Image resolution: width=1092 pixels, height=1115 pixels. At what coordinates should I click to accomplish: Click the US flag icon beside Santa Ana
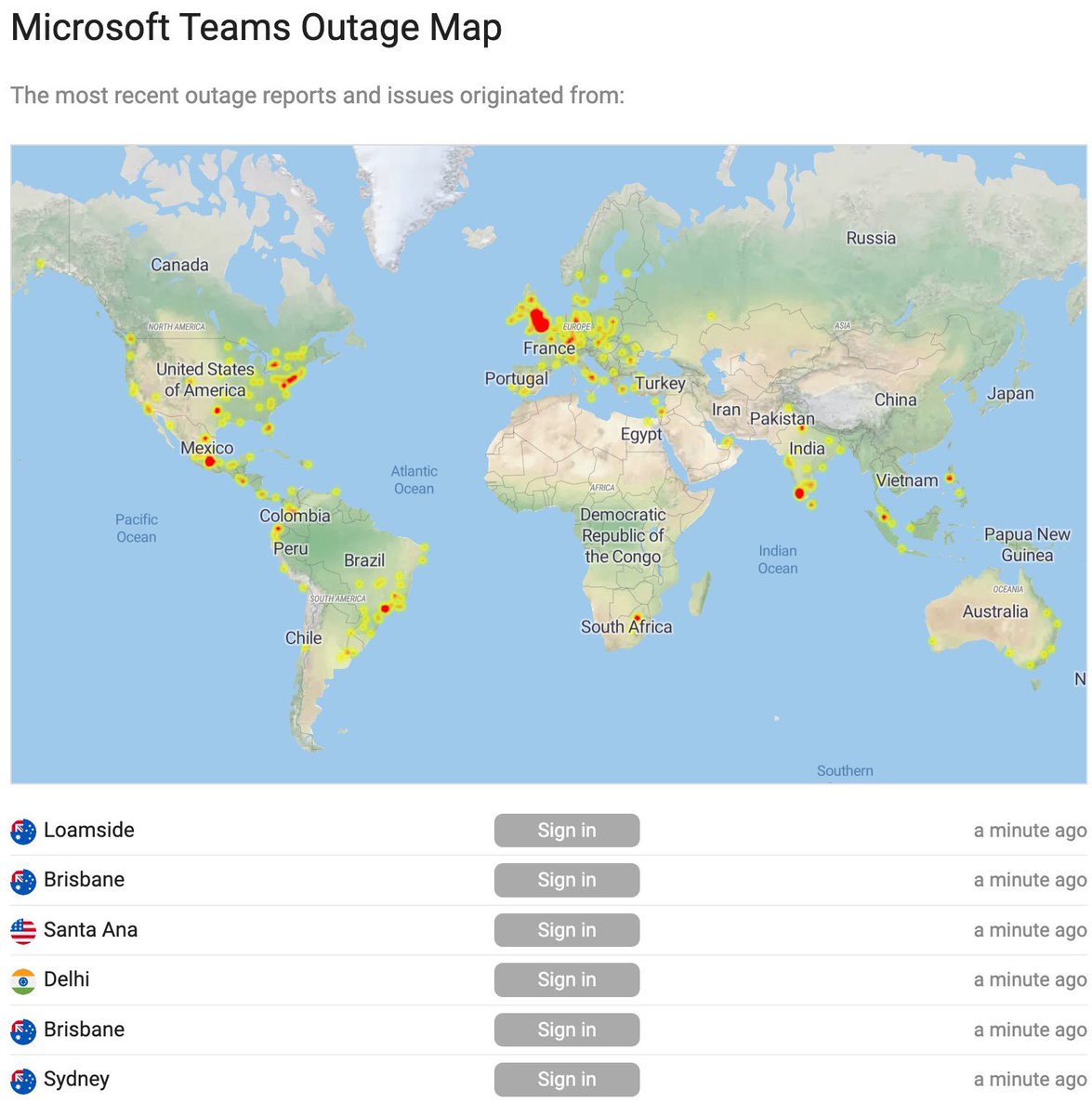[x=23, y=931]
